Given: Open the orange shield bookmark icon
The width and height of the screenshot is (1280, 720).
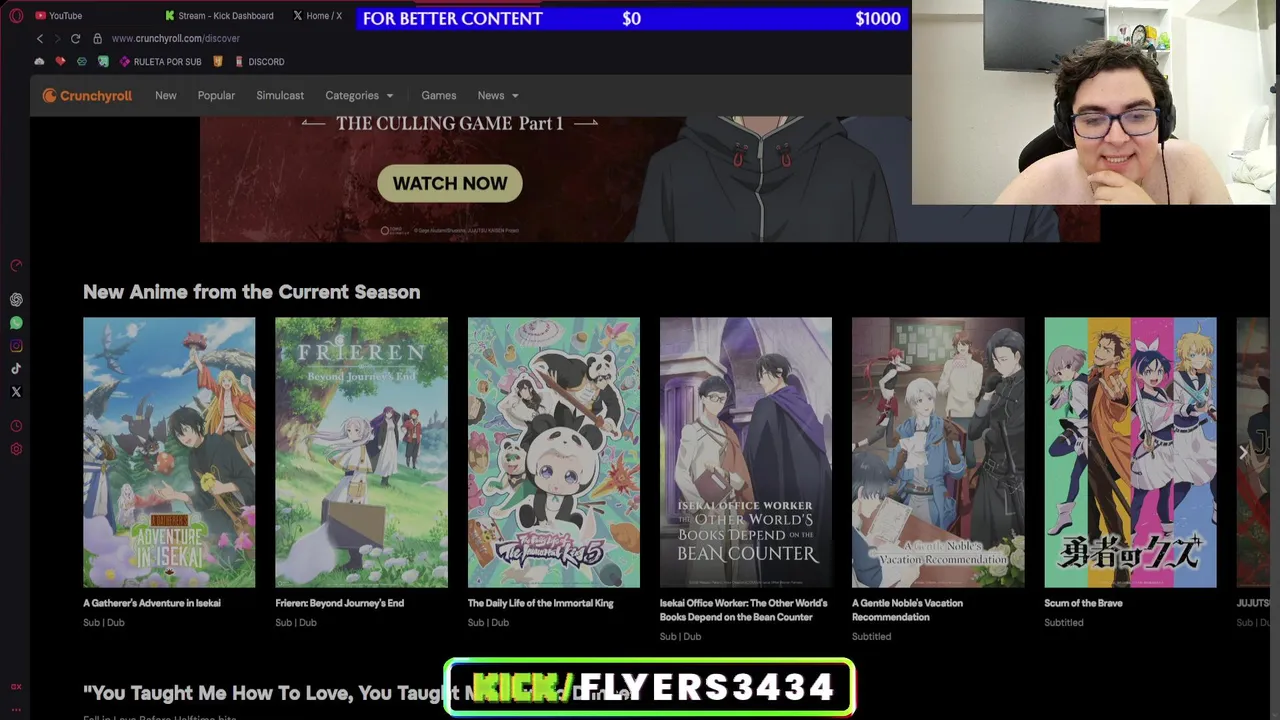Looking at the screenshot, I should click(x=218, y=62).
